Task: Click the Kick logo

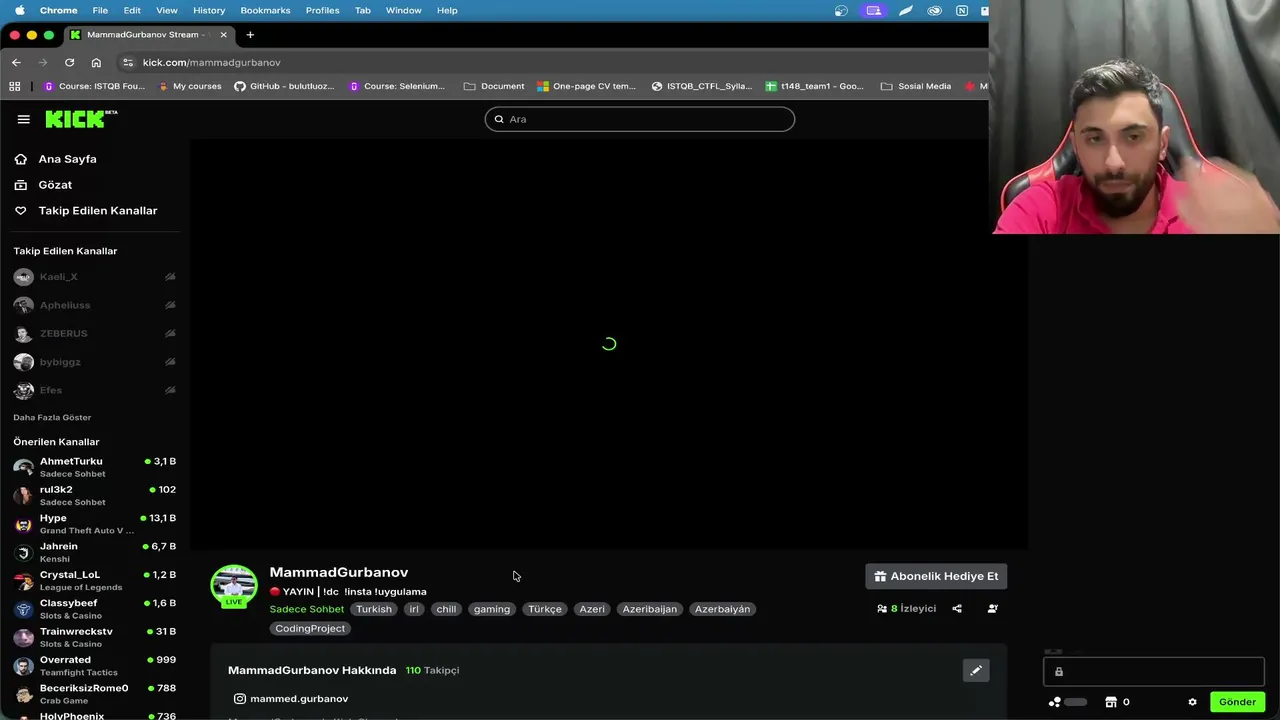Action: coord(81,119)
